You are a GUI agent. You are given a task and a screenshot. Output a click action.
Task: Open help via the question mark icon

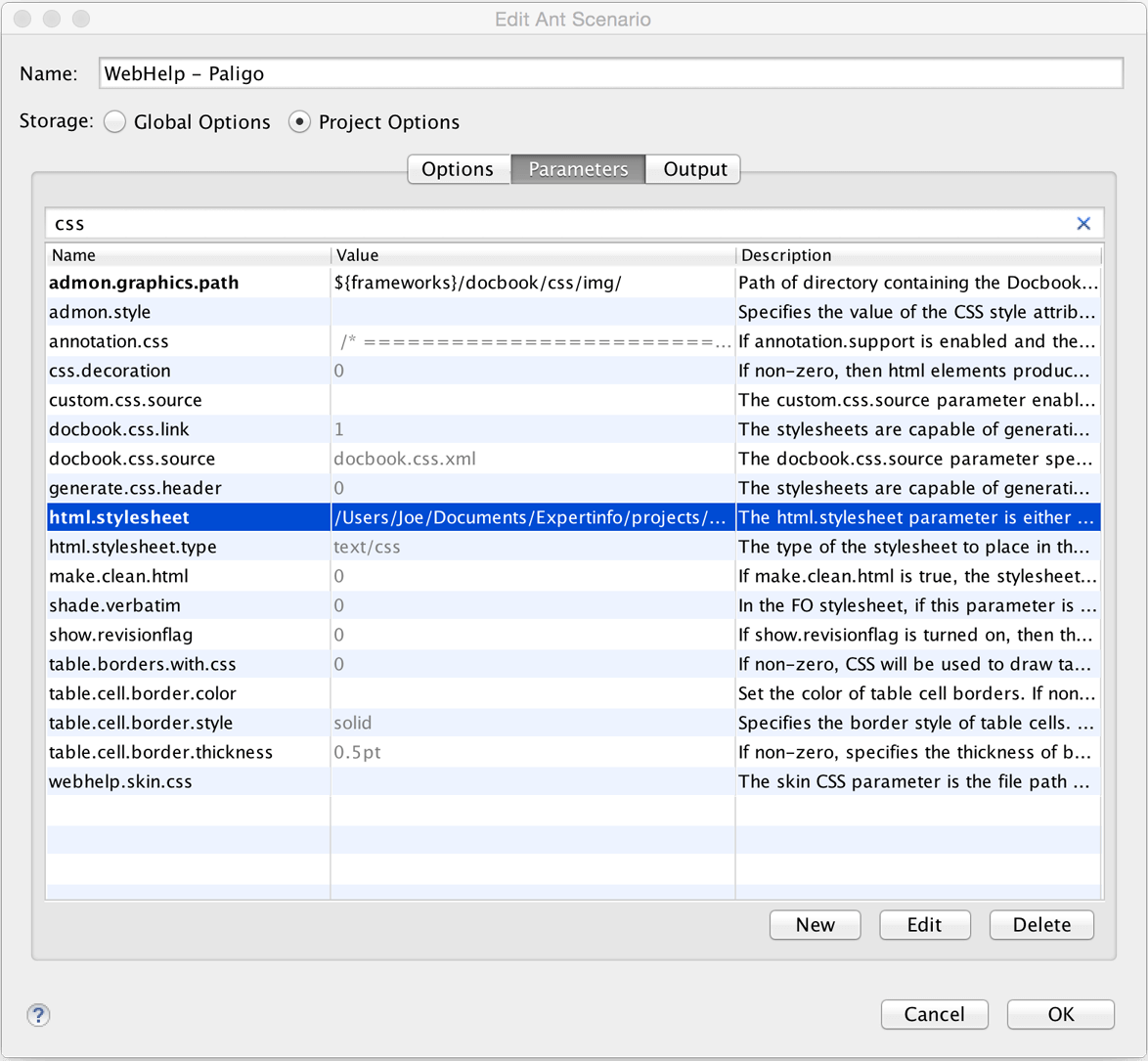(38, 1015)
